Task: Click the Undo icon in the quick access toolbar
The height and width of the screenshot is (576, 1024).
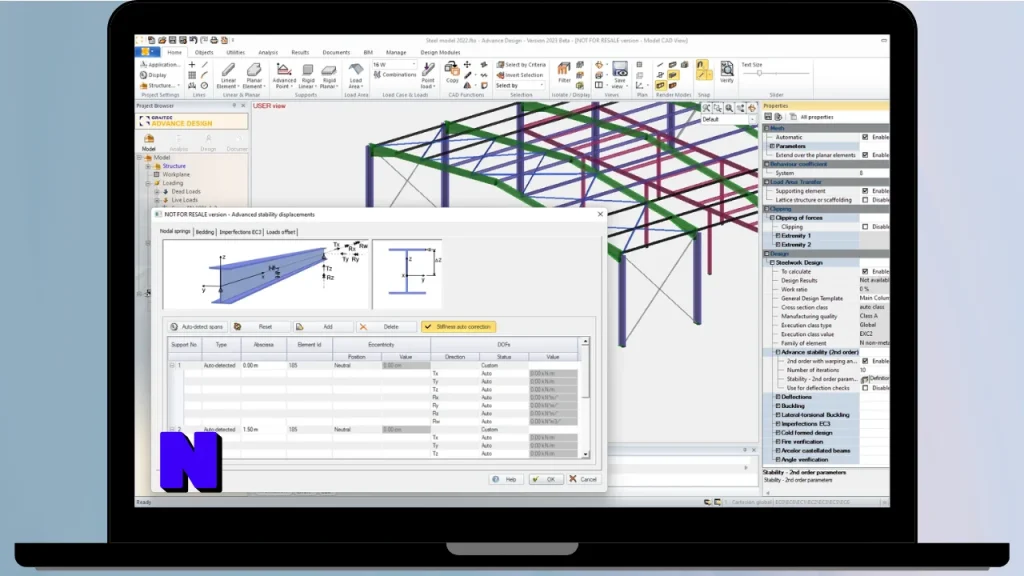Action: point(193,40)
